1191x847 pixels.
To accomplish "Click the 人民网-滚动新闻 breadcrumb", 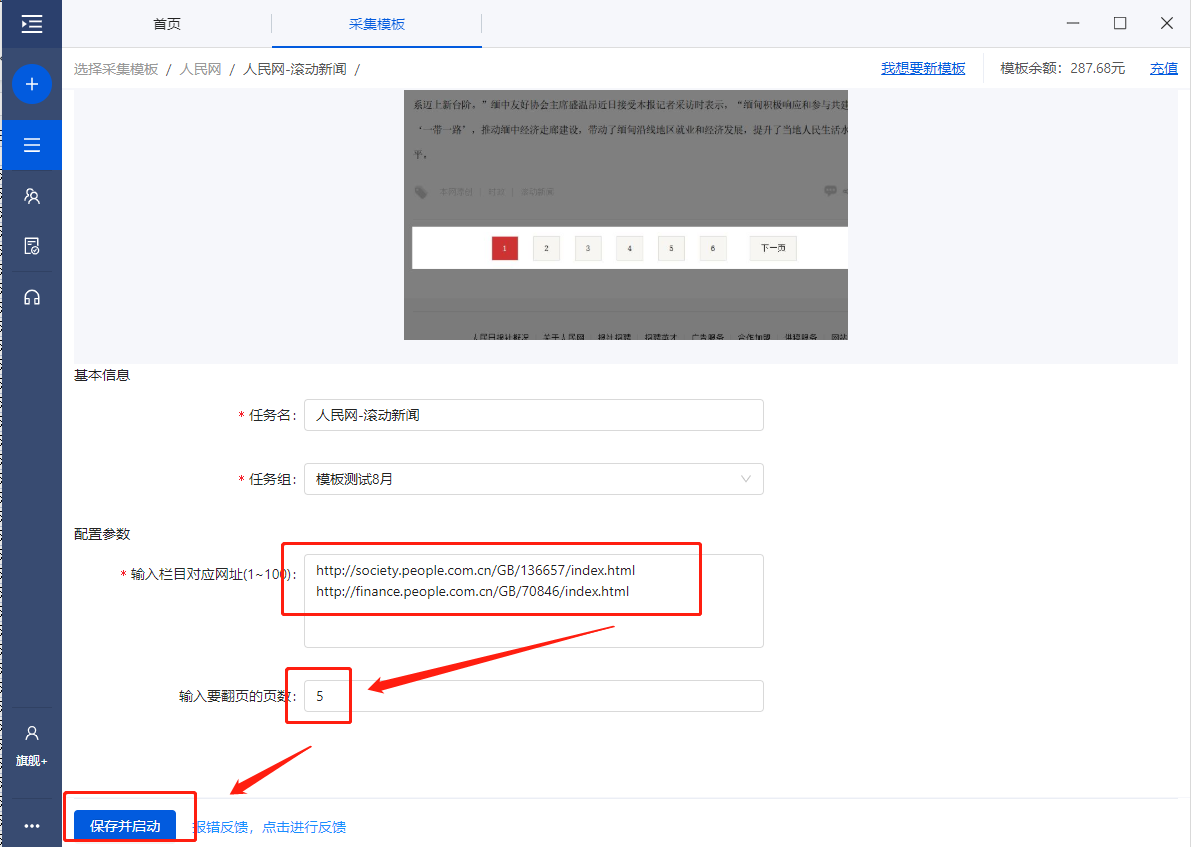I will (295, 69).
